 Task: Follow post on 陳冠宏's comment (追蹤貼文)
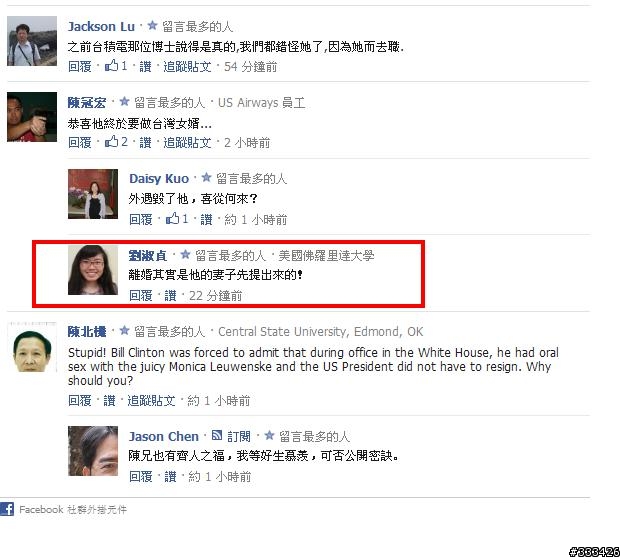click(x=187, y=142)
